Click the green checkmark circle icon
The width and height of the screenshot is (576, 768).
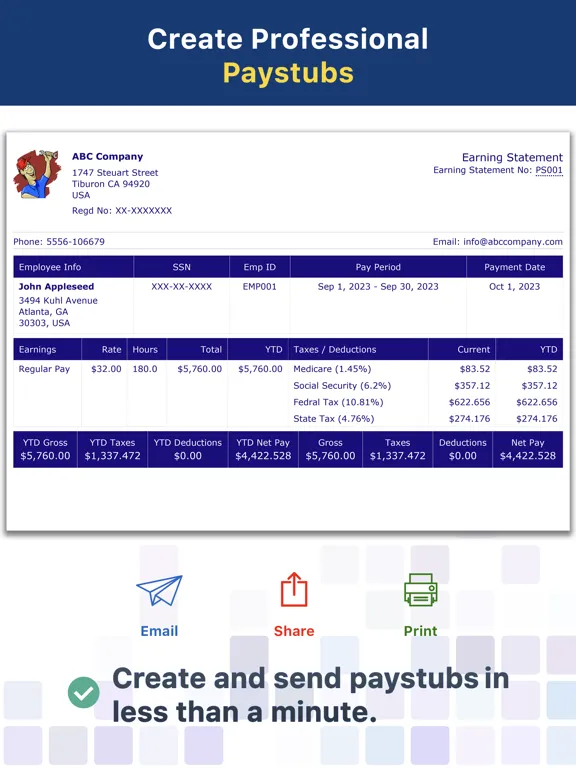(84, 692)
